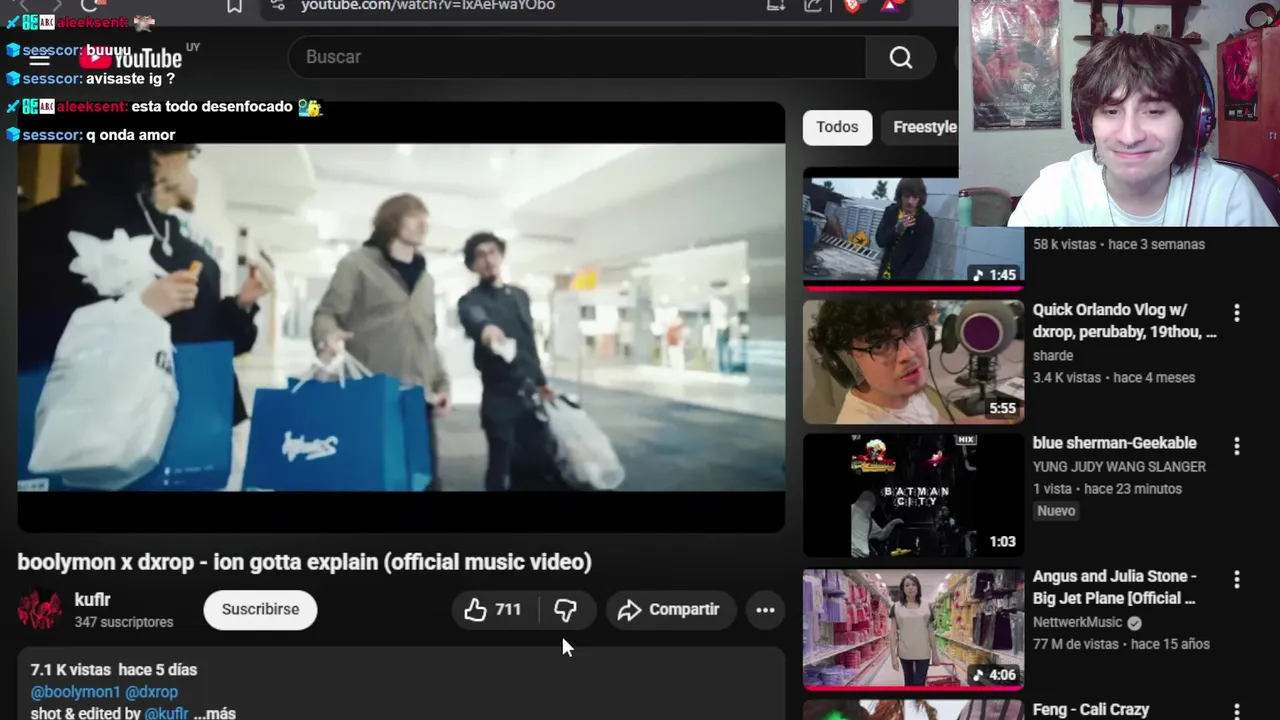Click 58 k vistas hace 3 semanas
Image resolution: width=1280 pixels, height=720 pixels.
tap(1119, 244)
